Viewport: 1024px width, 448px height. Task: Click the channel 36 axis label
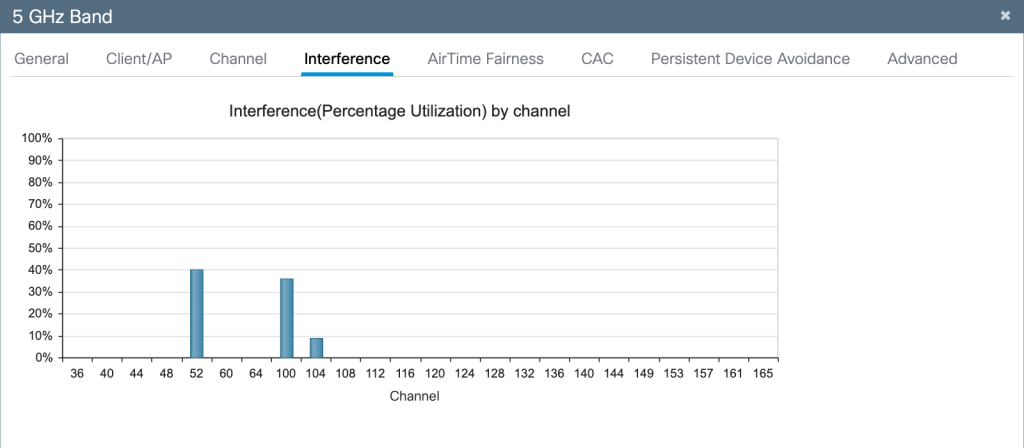tap(77, 373)
